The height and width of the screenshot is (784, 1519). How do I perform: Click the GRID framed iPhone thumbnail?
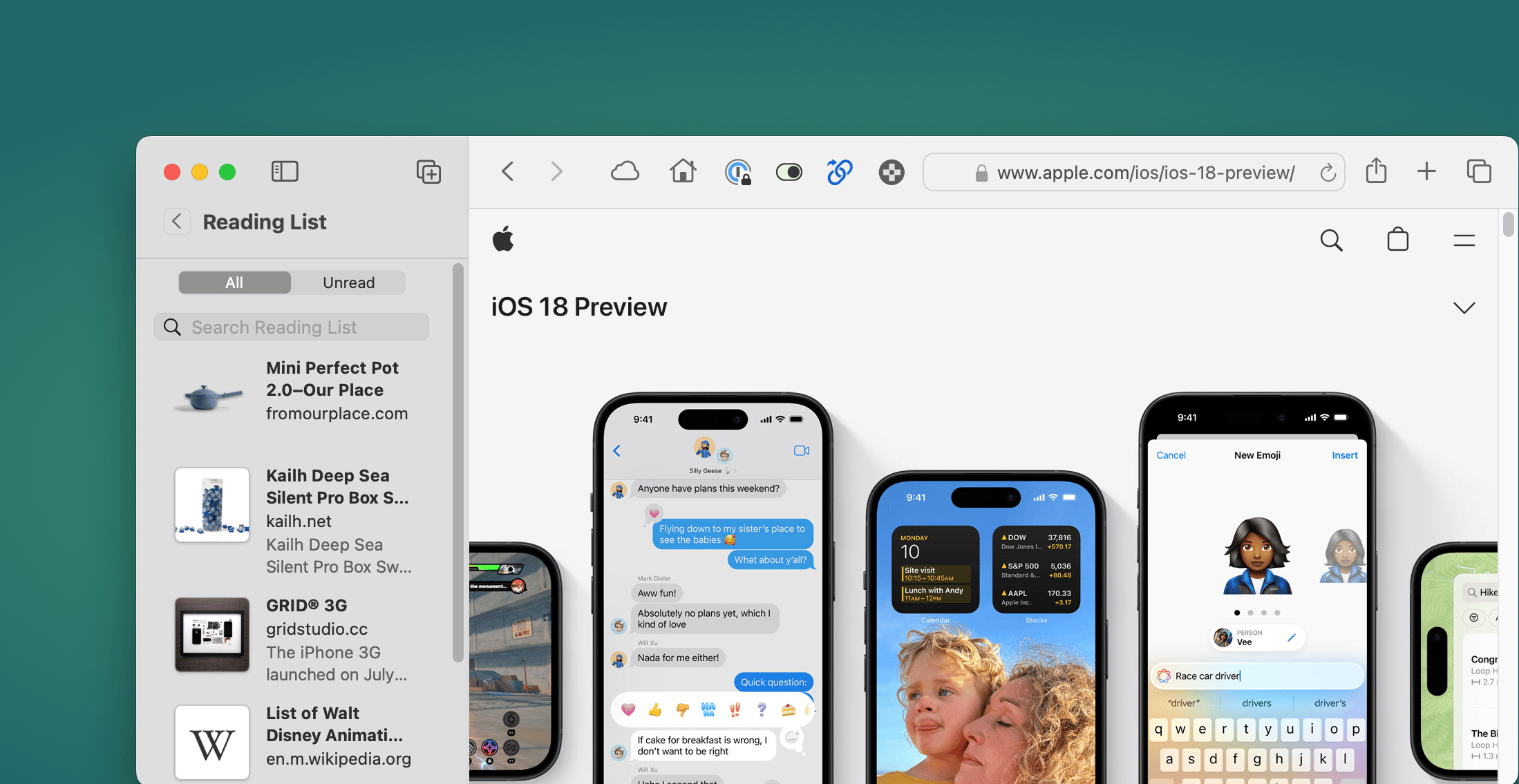[x=211, y=635]
